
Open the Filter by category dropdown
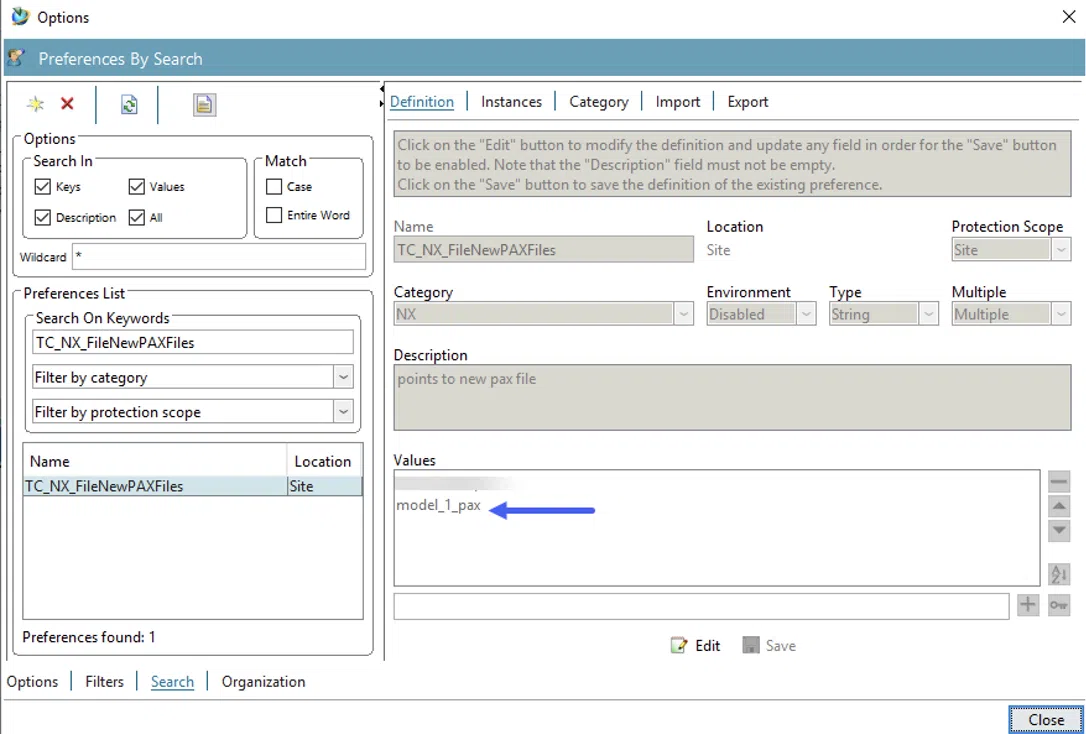pyautogui.click(x=343, y=378)
